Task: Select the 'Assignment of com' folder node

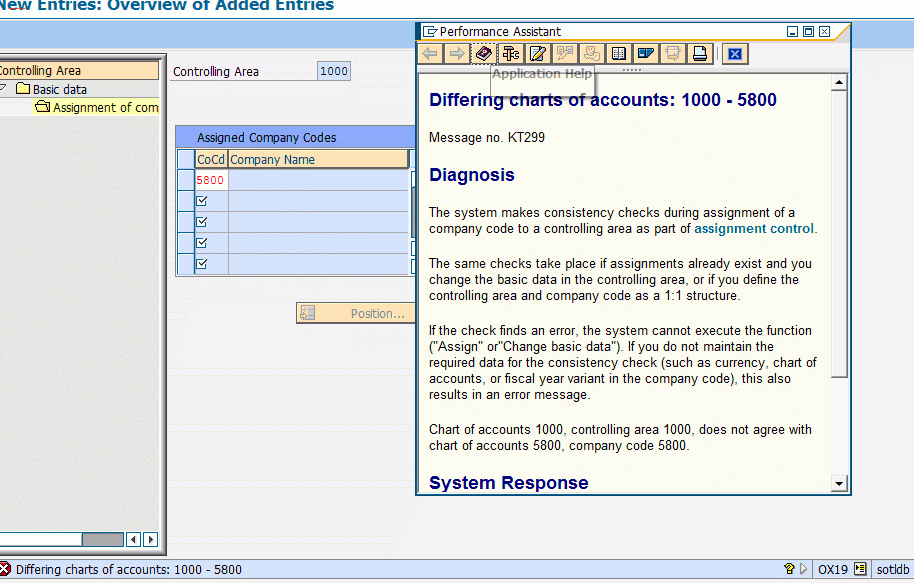Action: pyautogui.click(x=97, y=107)
